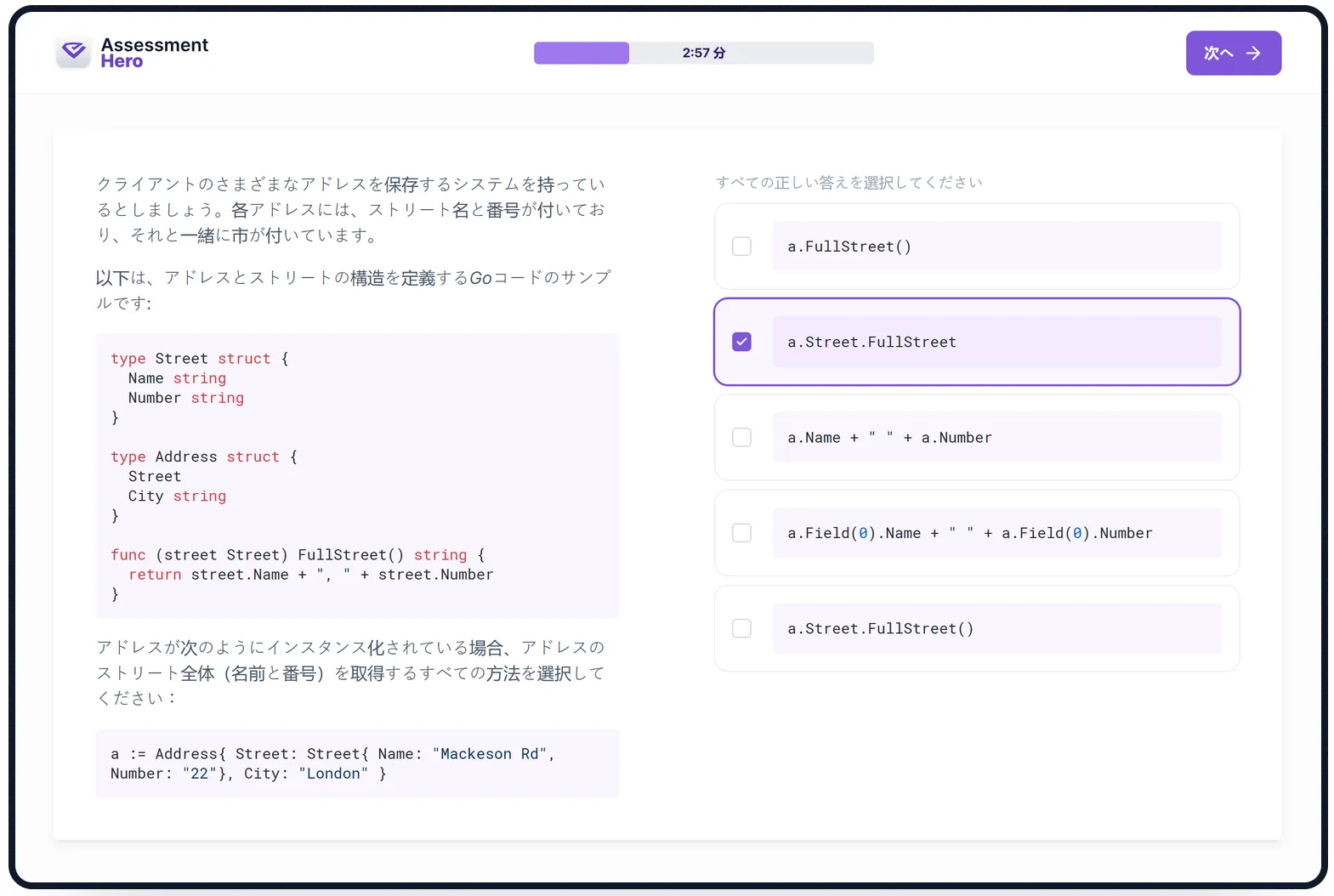
Task: Click the Assessment Hero logo icon
Action: (x=74, y=52)
